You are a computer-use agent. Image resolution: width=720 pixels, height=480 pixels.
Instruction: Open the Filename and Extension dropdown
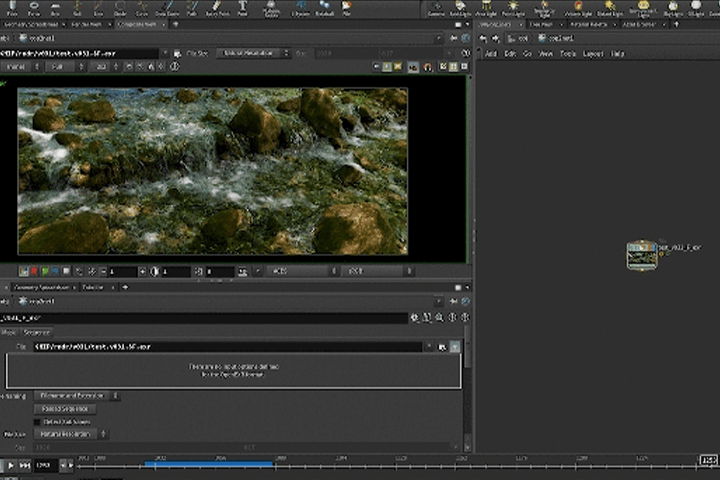click(x=77, y=395)
